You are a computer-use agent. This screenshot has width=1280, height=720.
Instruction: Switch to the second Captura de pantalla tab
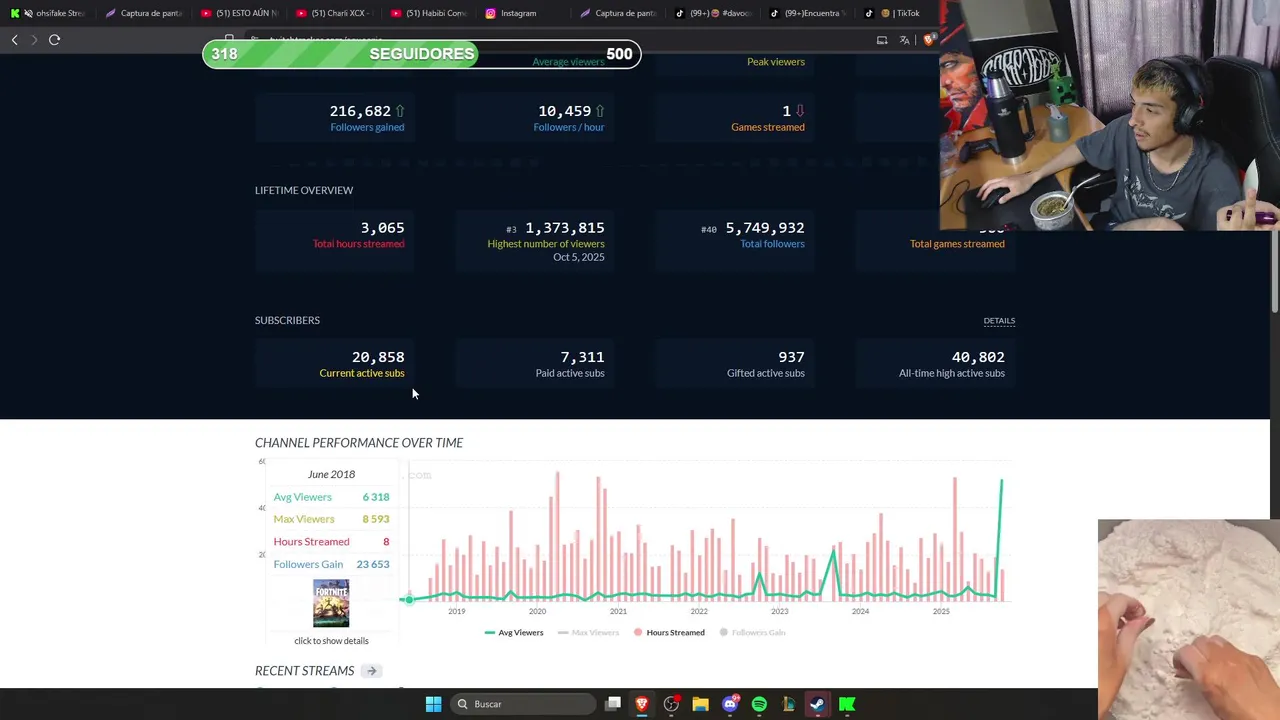pos(618,13)
